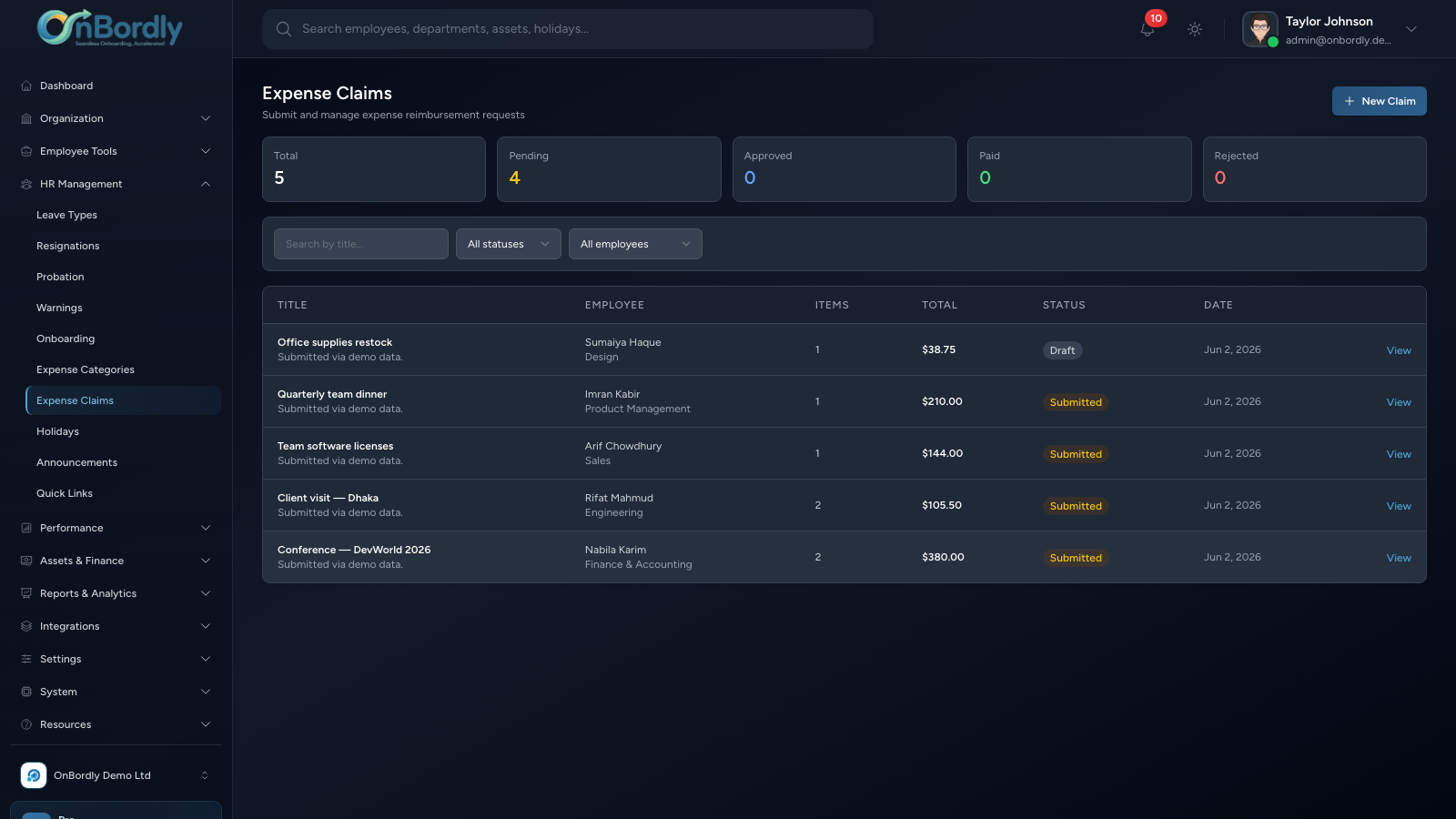Click the OnBordly logo
The image size is (1456, 819).
point(110,27)
